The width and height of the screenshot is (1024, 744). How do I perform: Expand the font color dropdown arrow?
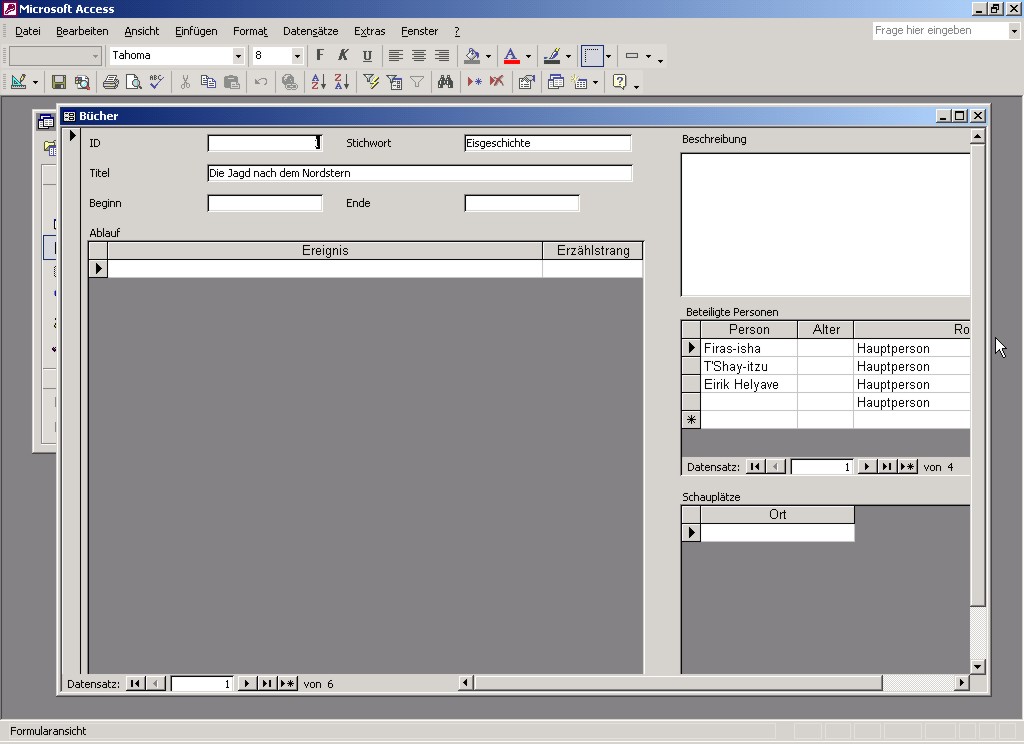coord(528,56)
